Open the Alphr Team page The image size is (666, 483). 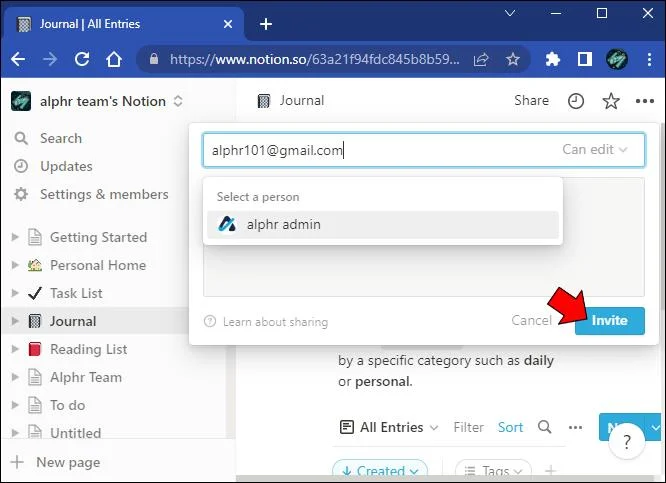(x=86, y=377)
